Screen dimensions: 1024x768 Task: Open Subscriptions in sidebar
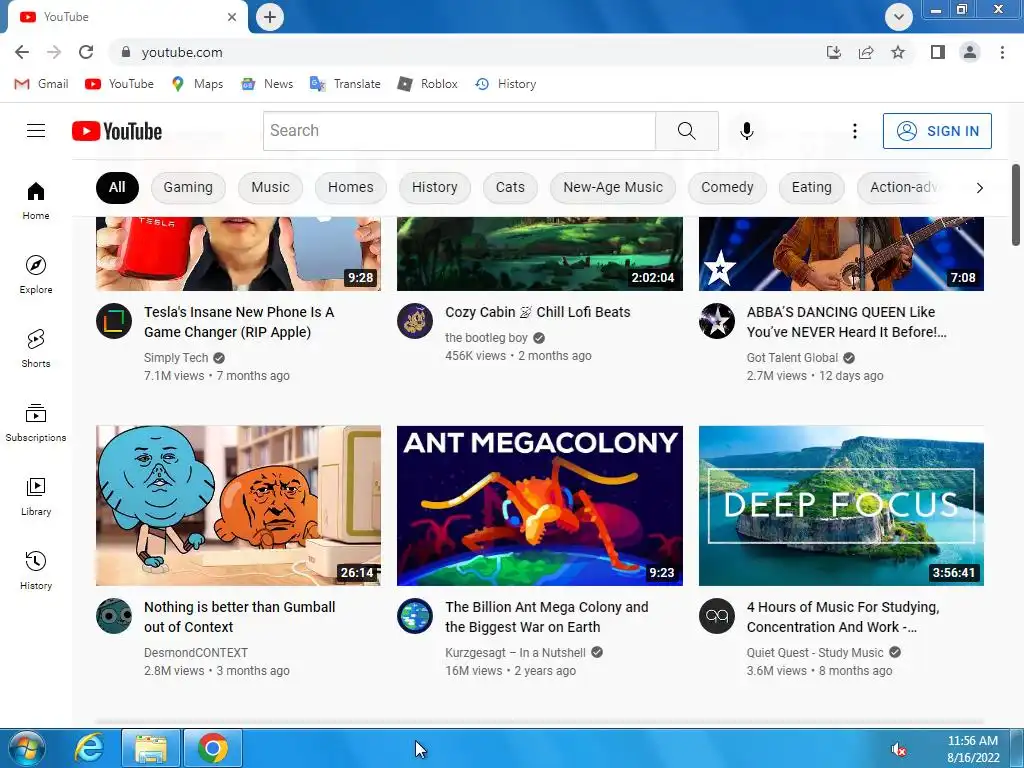pyautogui.click(x=36, y=423)
